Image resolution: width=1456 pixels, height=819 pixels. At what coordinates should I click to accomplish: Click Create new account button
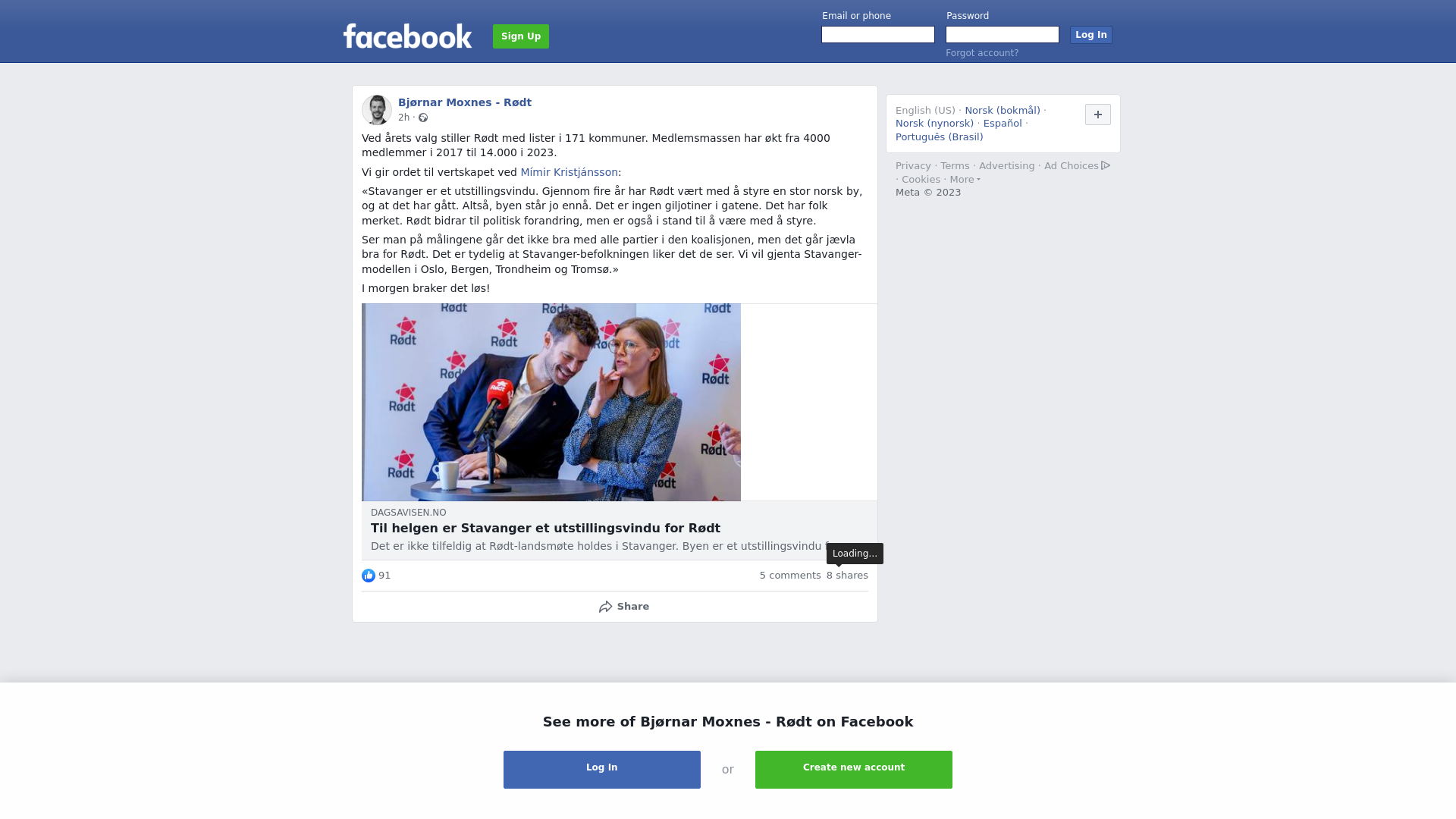pos(854,770)
